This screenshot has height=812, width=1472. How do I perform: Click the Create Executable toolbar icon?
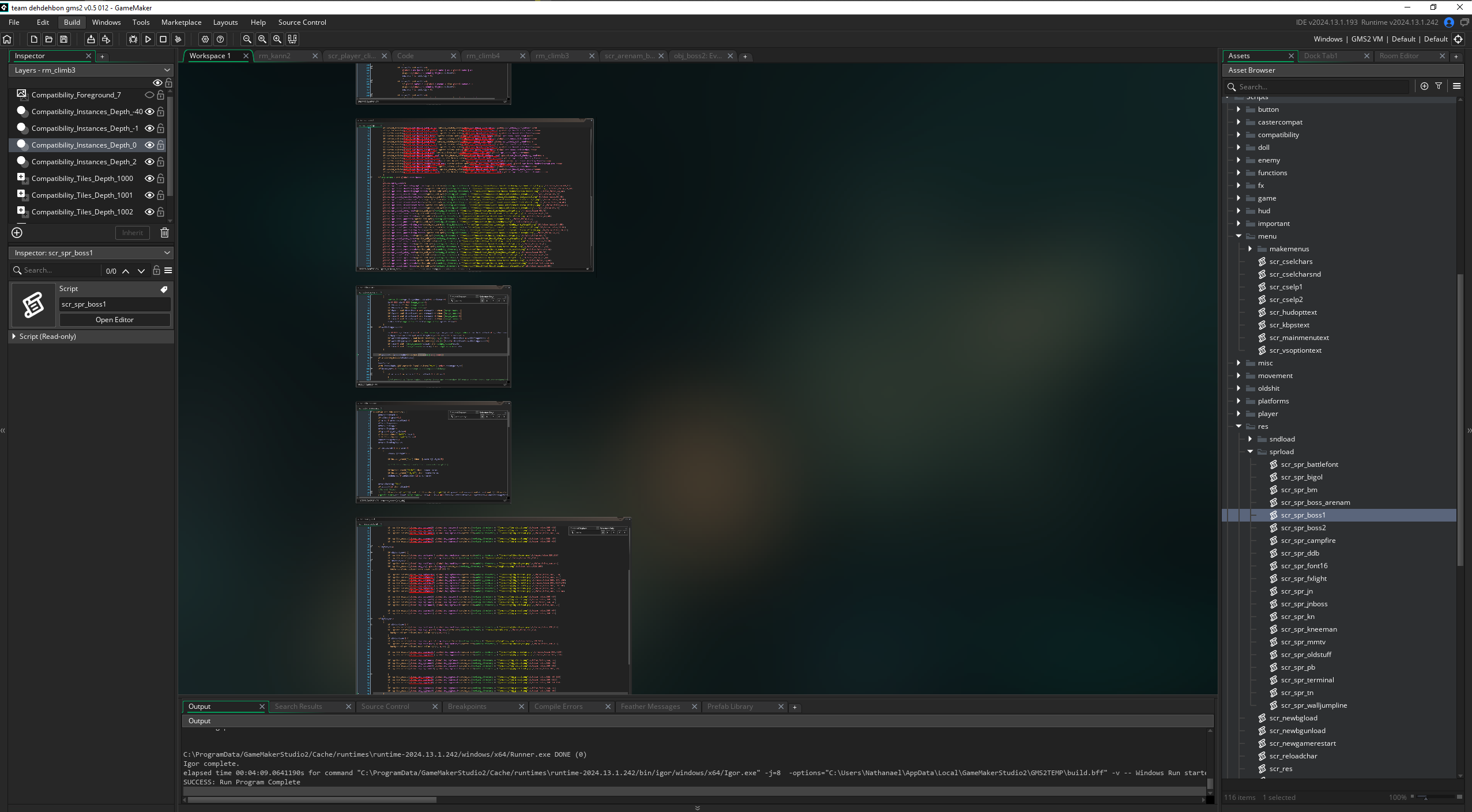[x=91, y=39]
